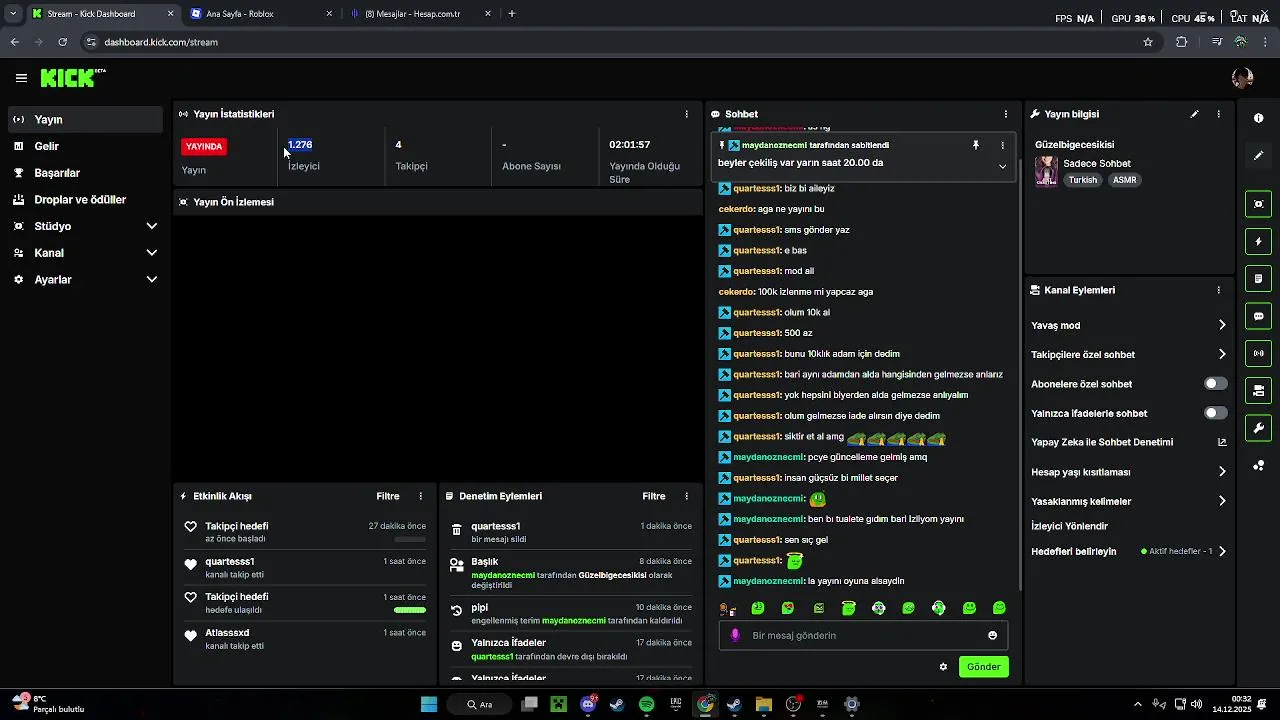
Task: Open Yayın in the left sidebar
Action: click(x=85, y=119)
